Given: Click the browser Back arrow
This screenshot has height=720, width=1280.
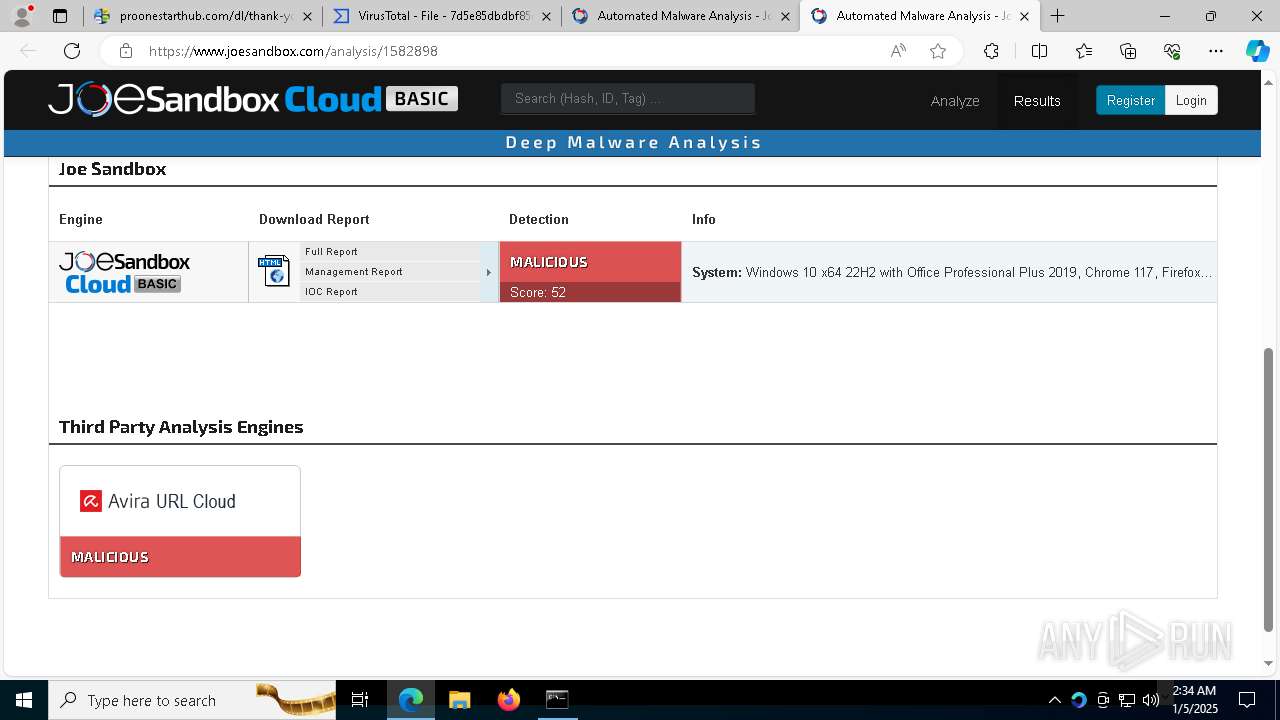Looking at the screenshot, I should click(28, 51).
